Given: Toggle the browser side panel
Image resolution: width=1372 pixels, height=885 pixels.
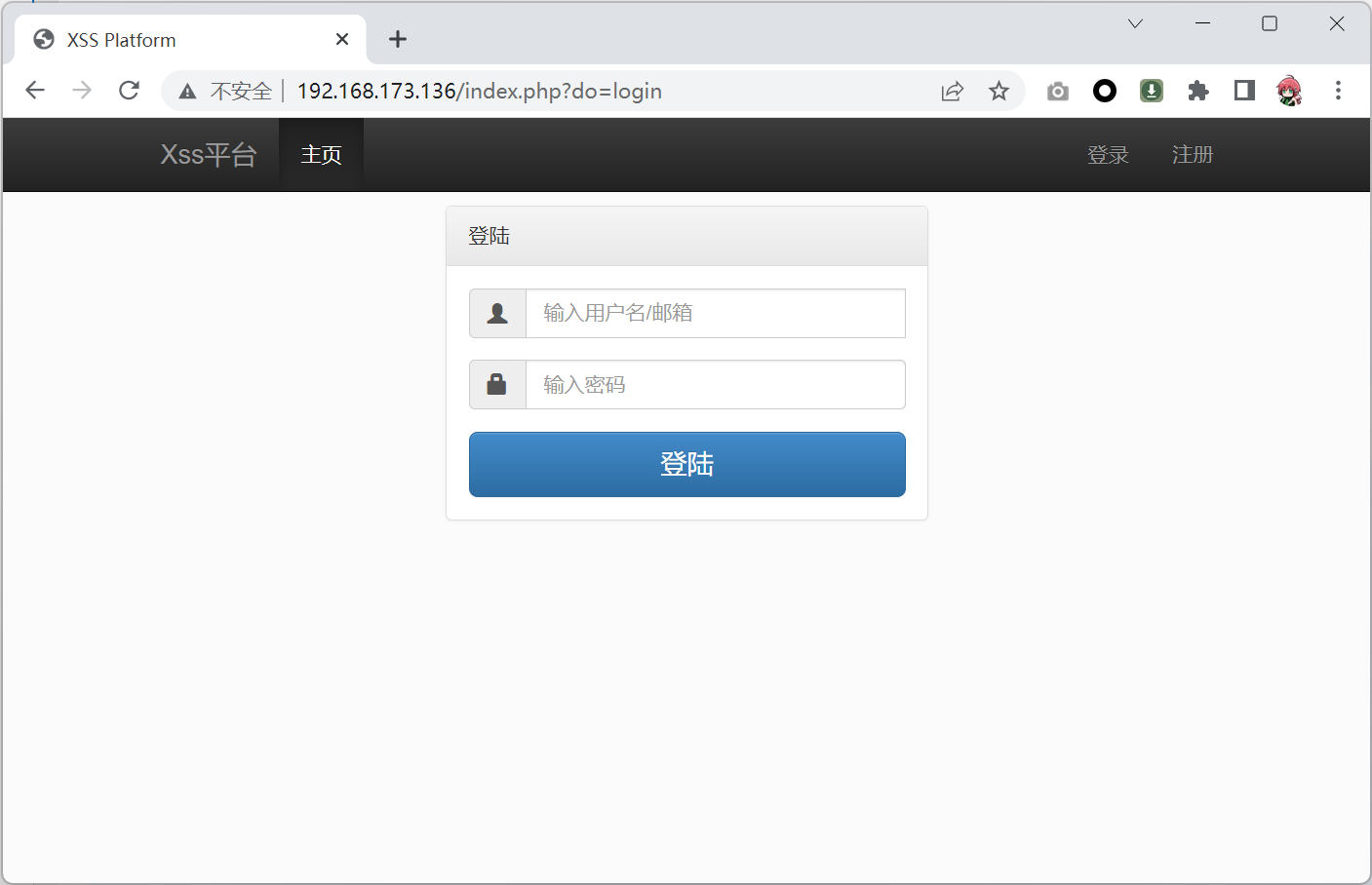Looking at the screenshot, I should tap(1244, 91).
